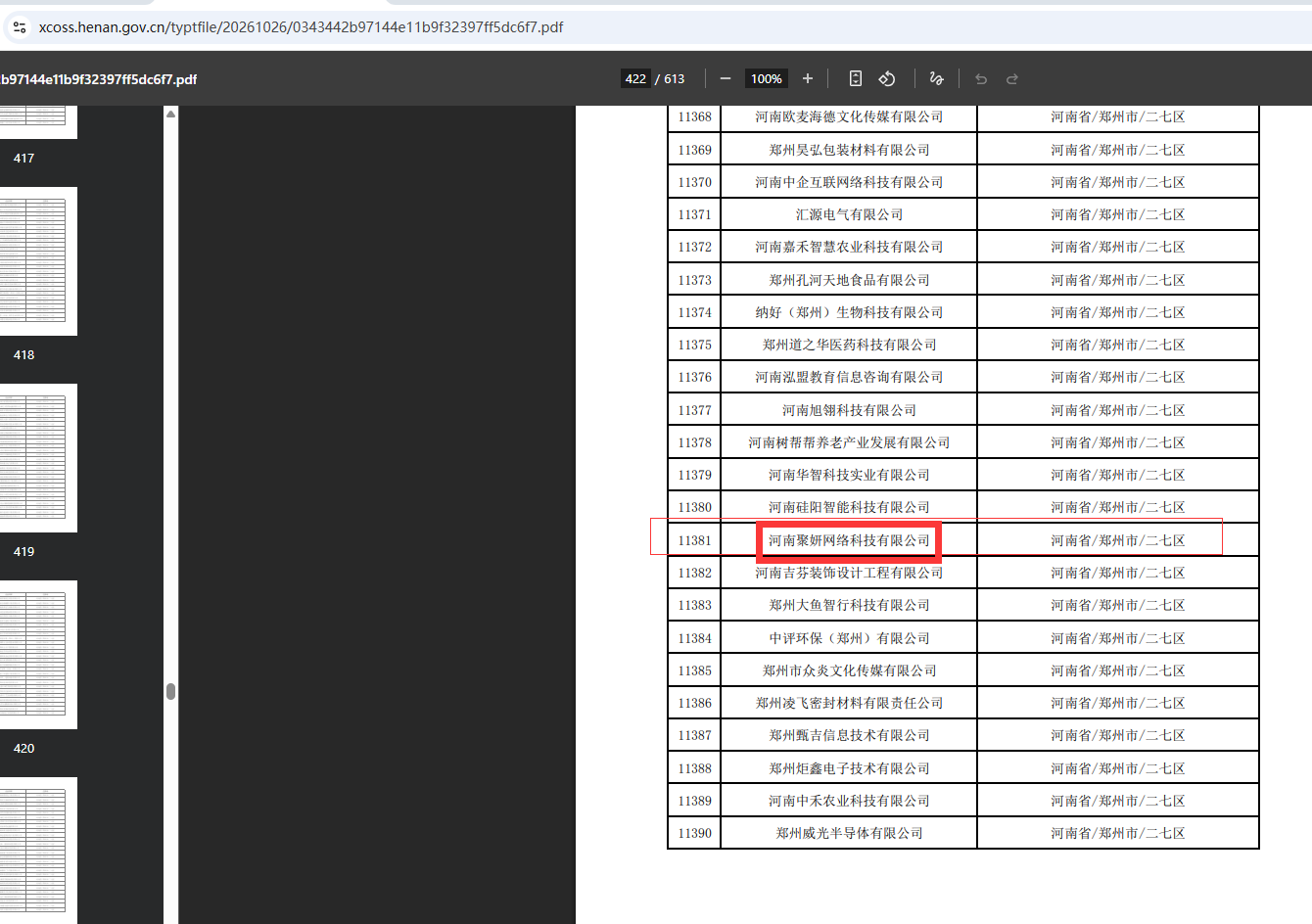1312x924 pixels.
Task: Open page 420 thumbnail
Action: pos(37,655)
